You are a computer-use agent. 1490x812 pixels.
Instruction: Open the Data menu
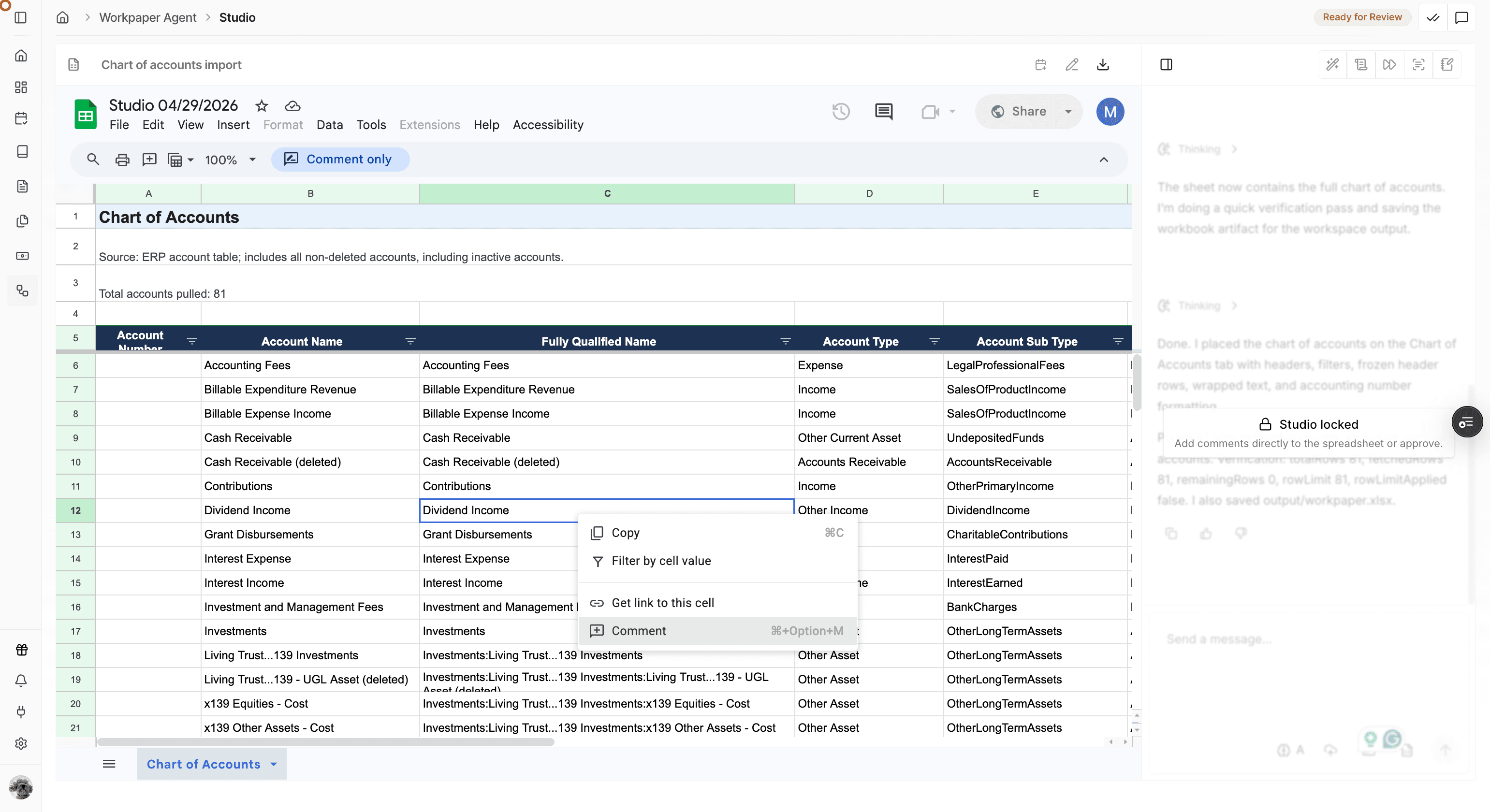tap(330, 125)
